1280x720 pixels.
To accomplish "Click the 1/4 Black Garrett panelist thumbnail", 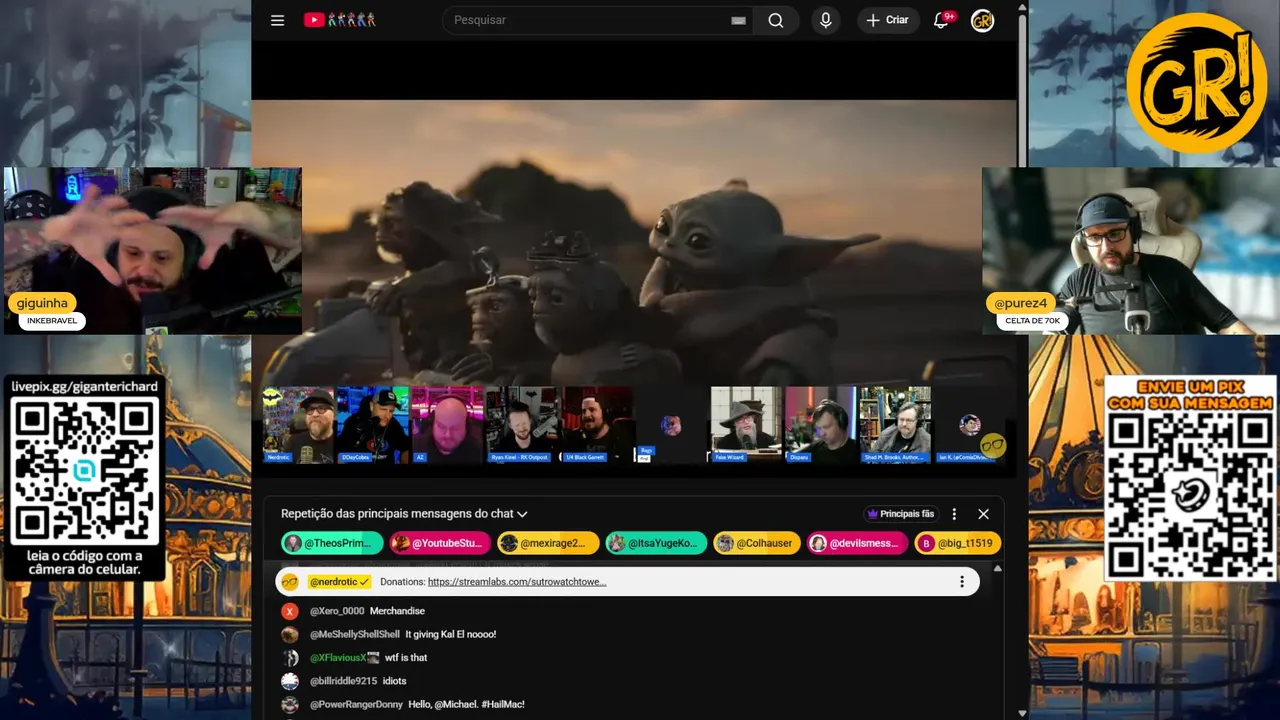I will click(x=596, y=425).
